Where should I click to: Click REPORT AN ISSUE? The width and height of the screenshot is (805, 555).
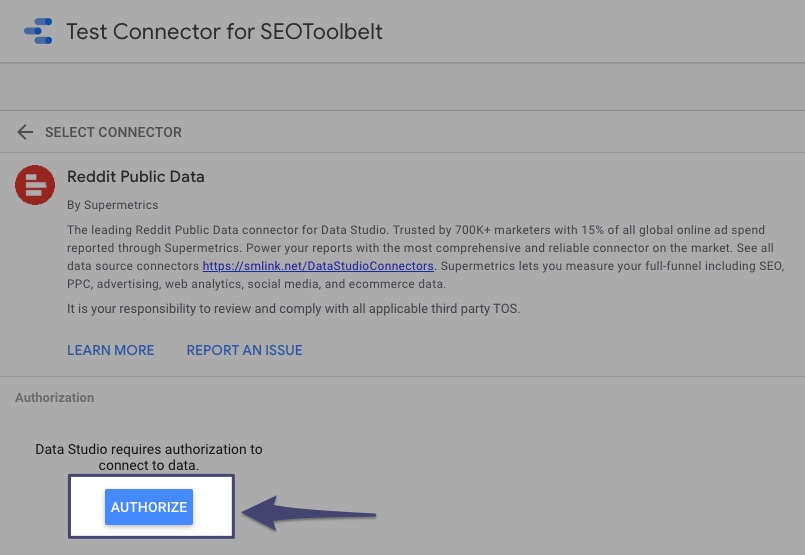(244, 350)
